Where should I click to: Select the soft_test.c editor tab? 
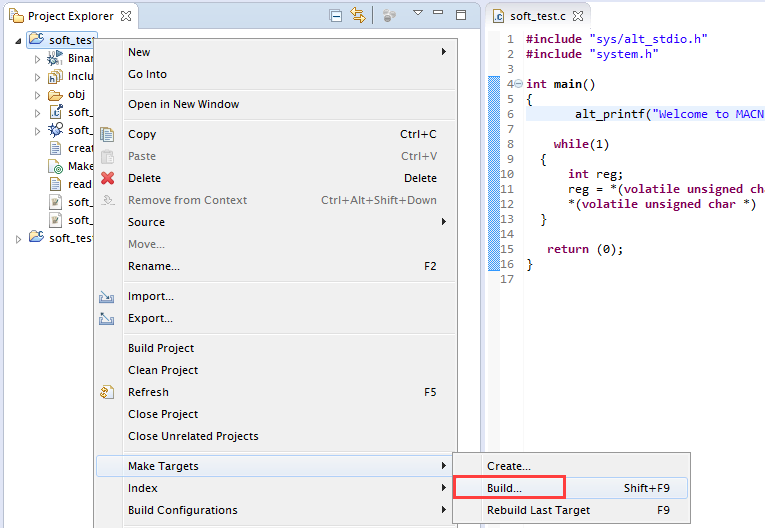(538, 16)
